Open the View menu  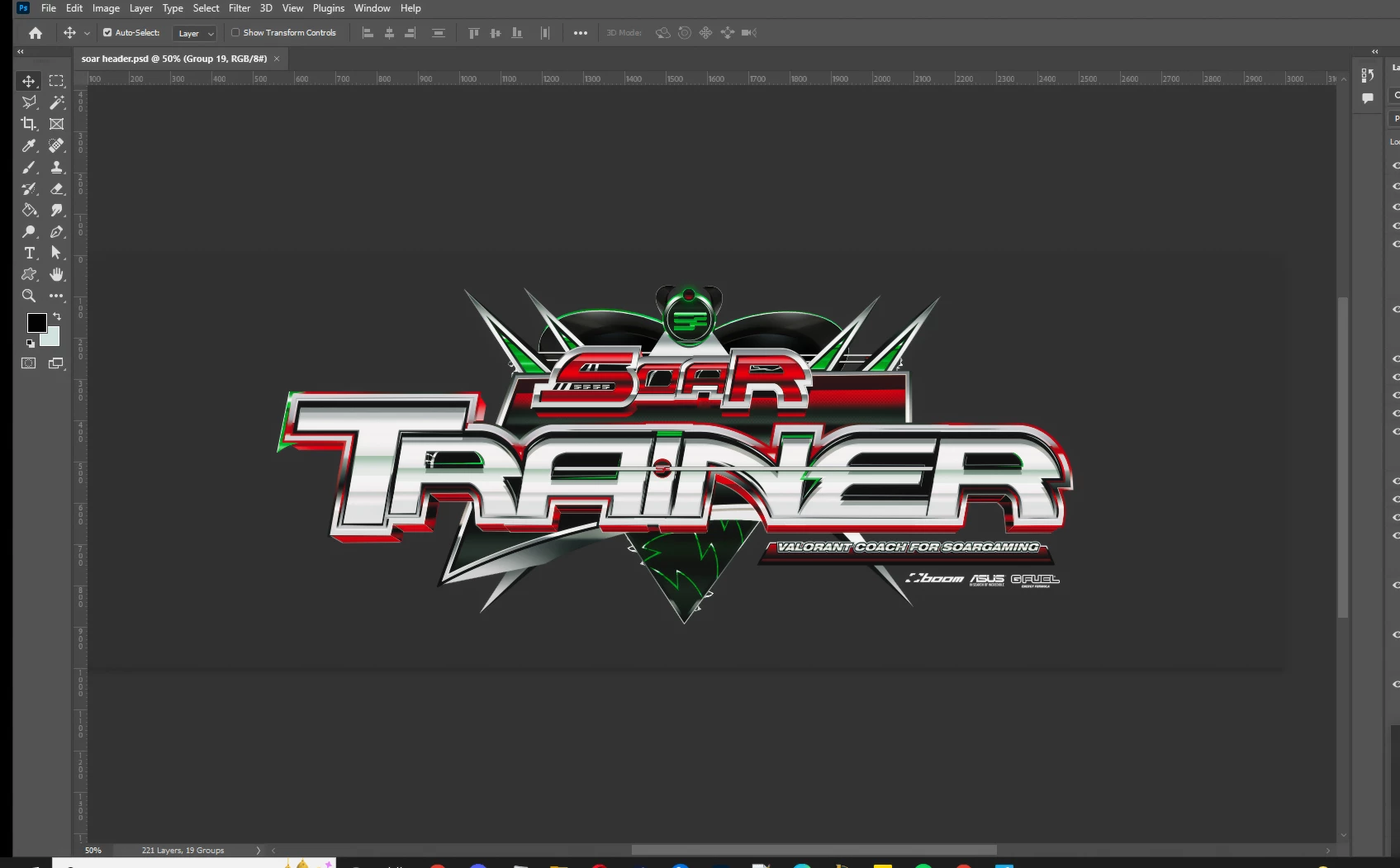(x=292, y=8)
